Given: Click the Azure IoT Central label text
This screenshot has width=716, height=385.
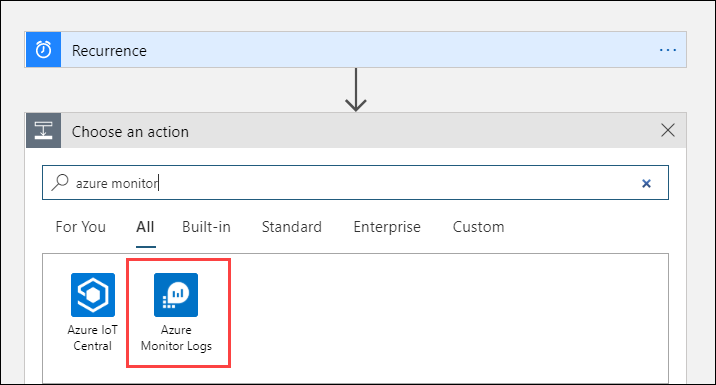Looking at the screenshot, I should click(93, 338).
